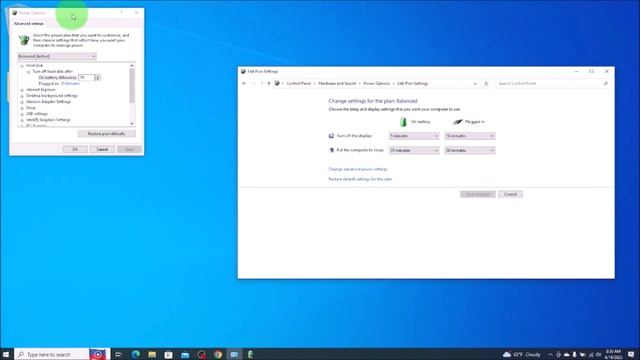
Task: Collapse the Hard disk tree node
Action: click(x=22, y=66)
